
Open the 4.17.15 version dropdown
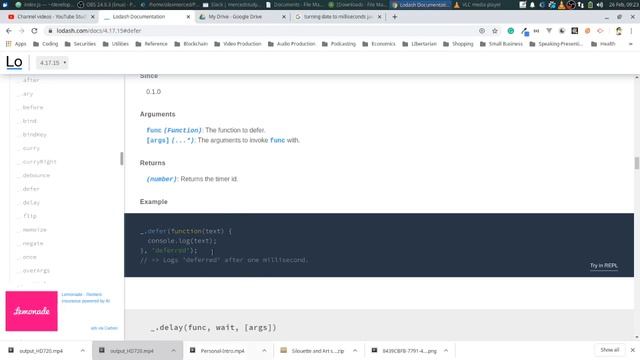[52, 63]
